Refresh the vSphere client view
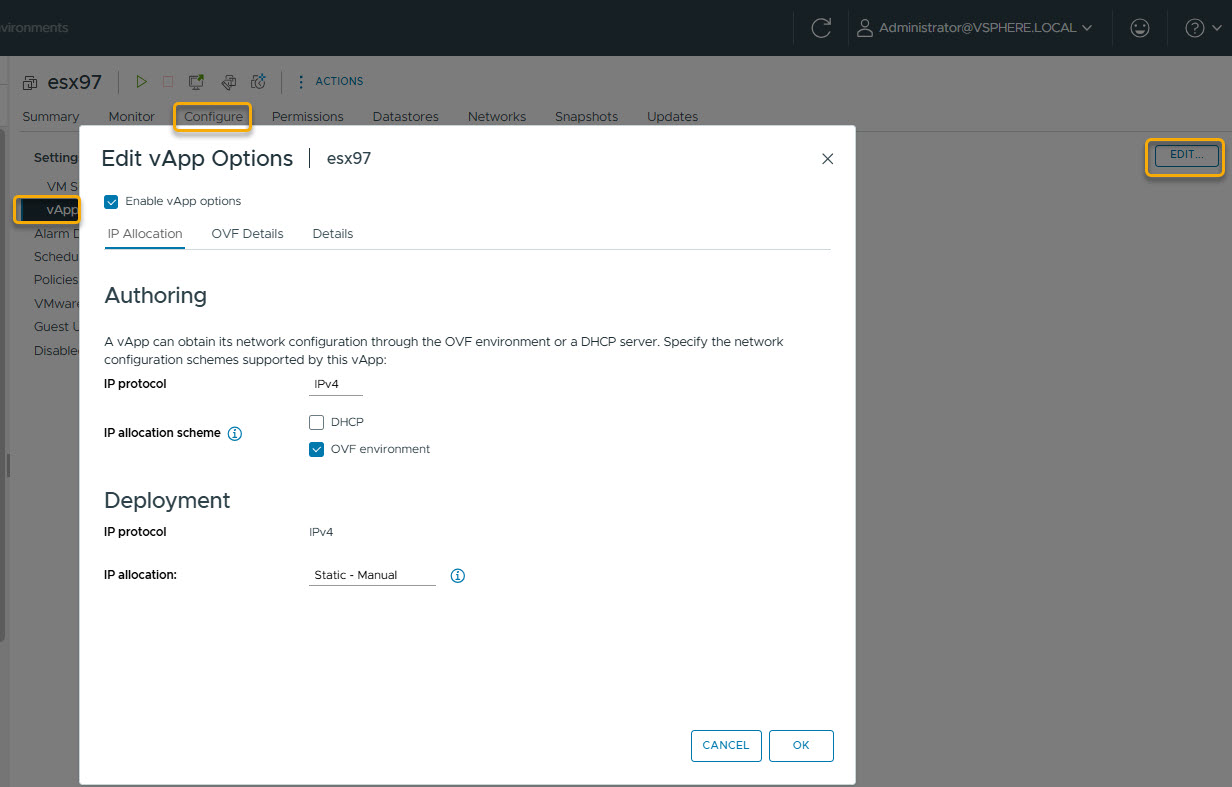Image resolution: width=1232 pixels, height=787 pixels. click(x=820, y=28)
